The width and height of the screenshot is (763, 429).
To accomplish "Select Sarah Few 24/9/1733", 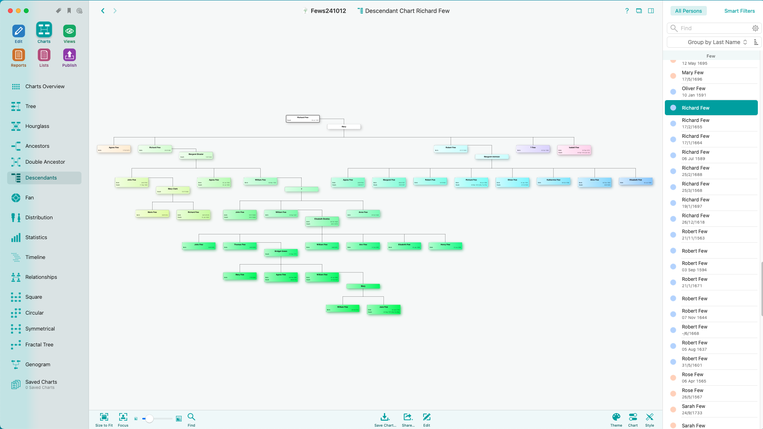I will [711, 409].
